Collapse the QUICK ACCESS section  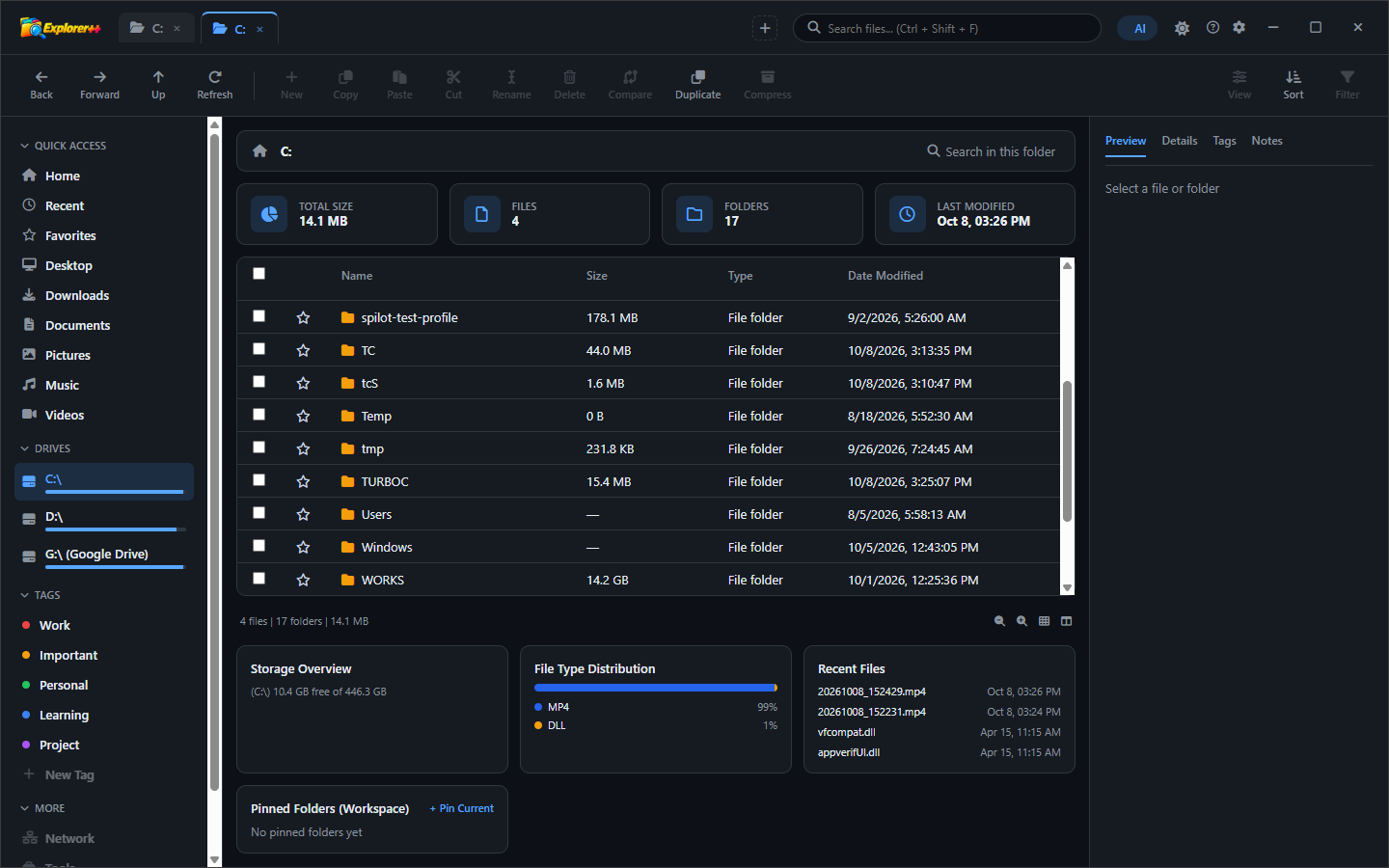tap(25, 146)
